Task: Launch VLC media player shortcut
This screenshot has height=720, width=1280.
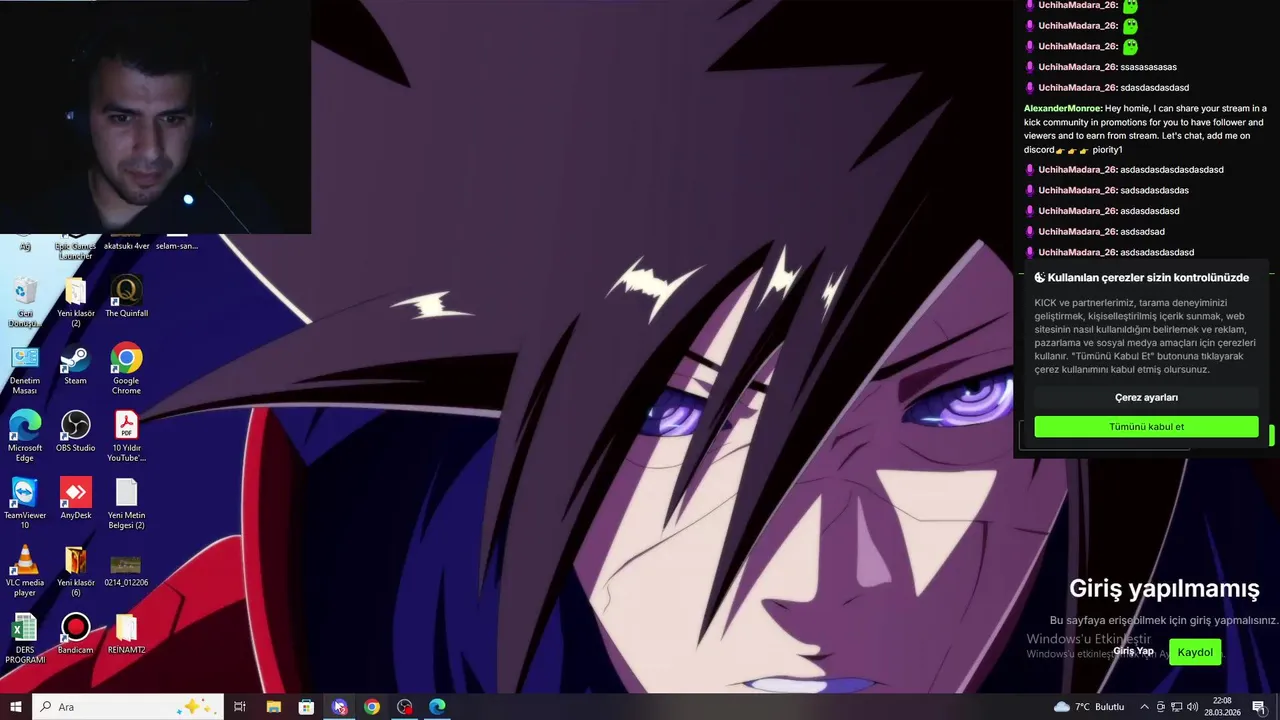Action: (x=25, y=571)
